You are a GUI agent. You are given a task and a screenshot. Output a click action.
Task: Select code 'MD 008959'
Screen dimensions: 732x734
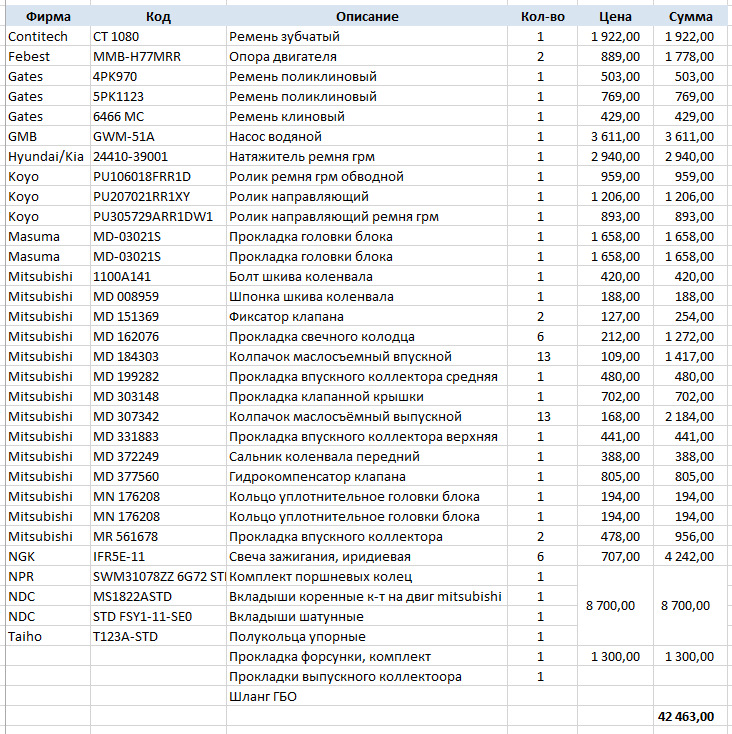158,296
